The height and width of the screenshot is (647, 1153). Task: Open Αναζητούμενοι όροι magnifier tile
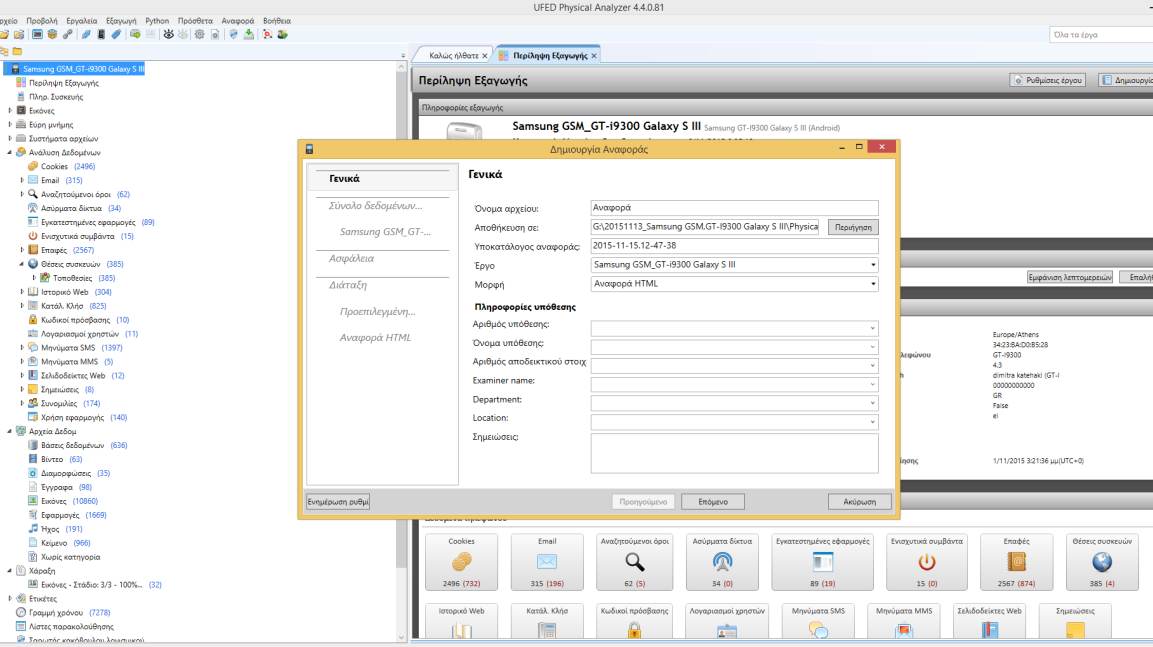click(x=635, y=562)
